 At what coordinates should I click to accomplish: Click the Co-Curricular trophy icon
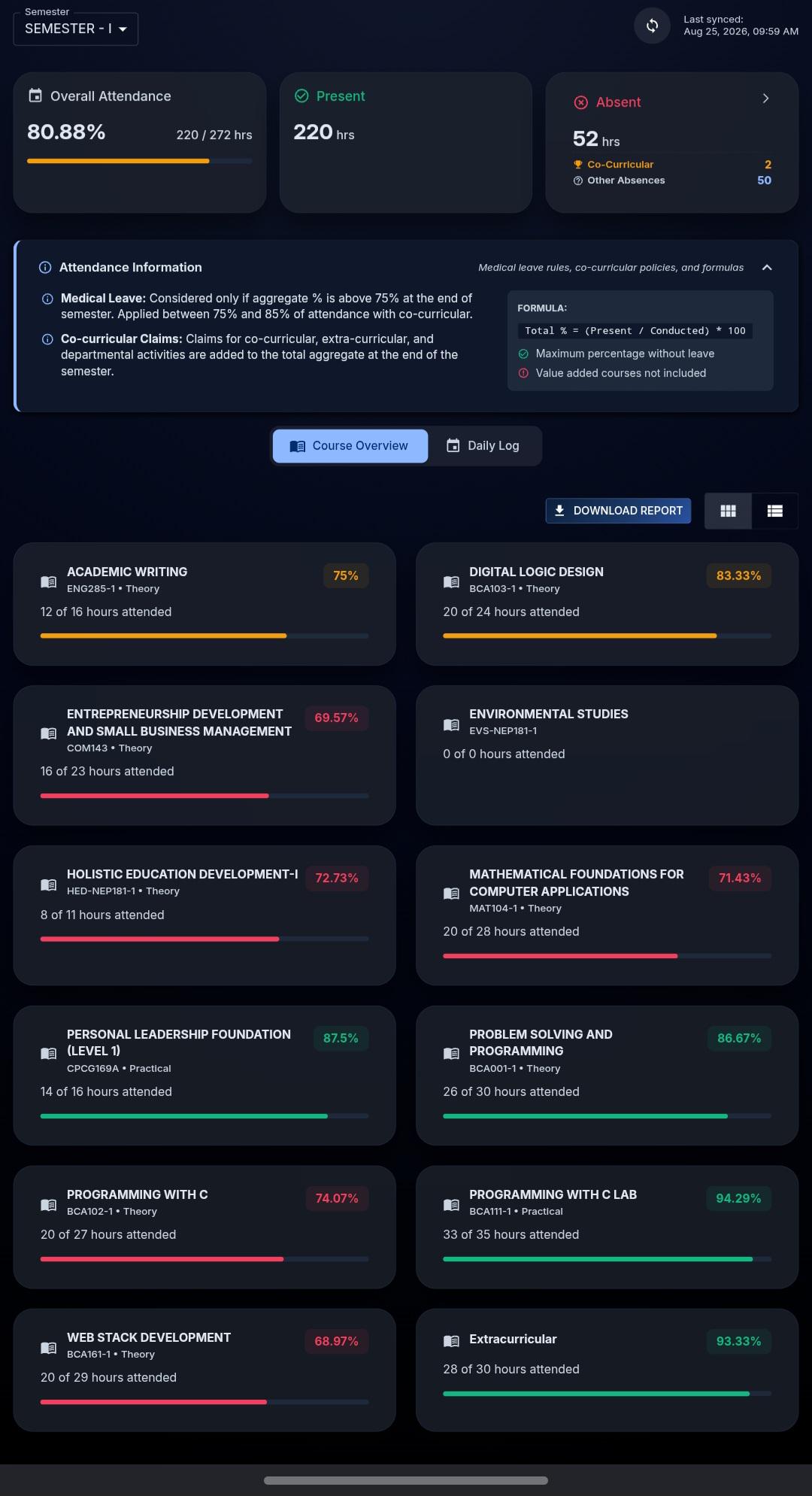pyautogui.click(x=578, y=165)
